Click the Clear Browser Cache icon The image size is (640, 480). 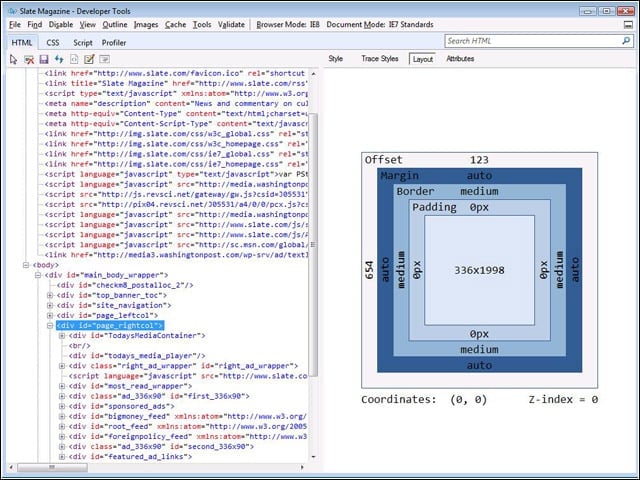(29, 60)
